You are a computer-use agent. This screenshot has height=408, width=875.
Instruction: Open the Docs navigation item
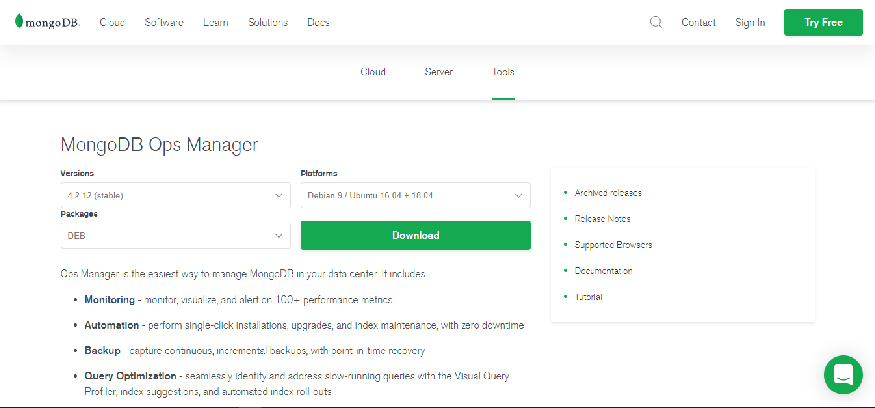[x=319, y=22]
